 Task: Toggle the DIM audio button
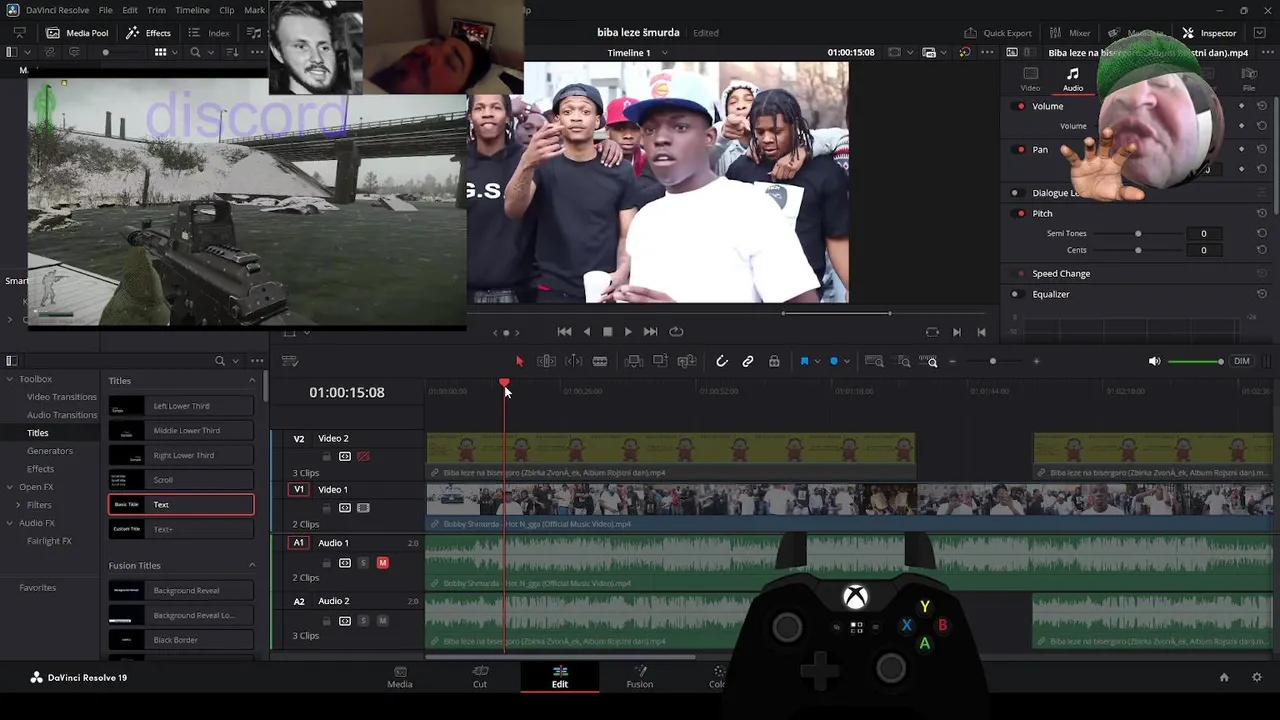coord(1242,361)
